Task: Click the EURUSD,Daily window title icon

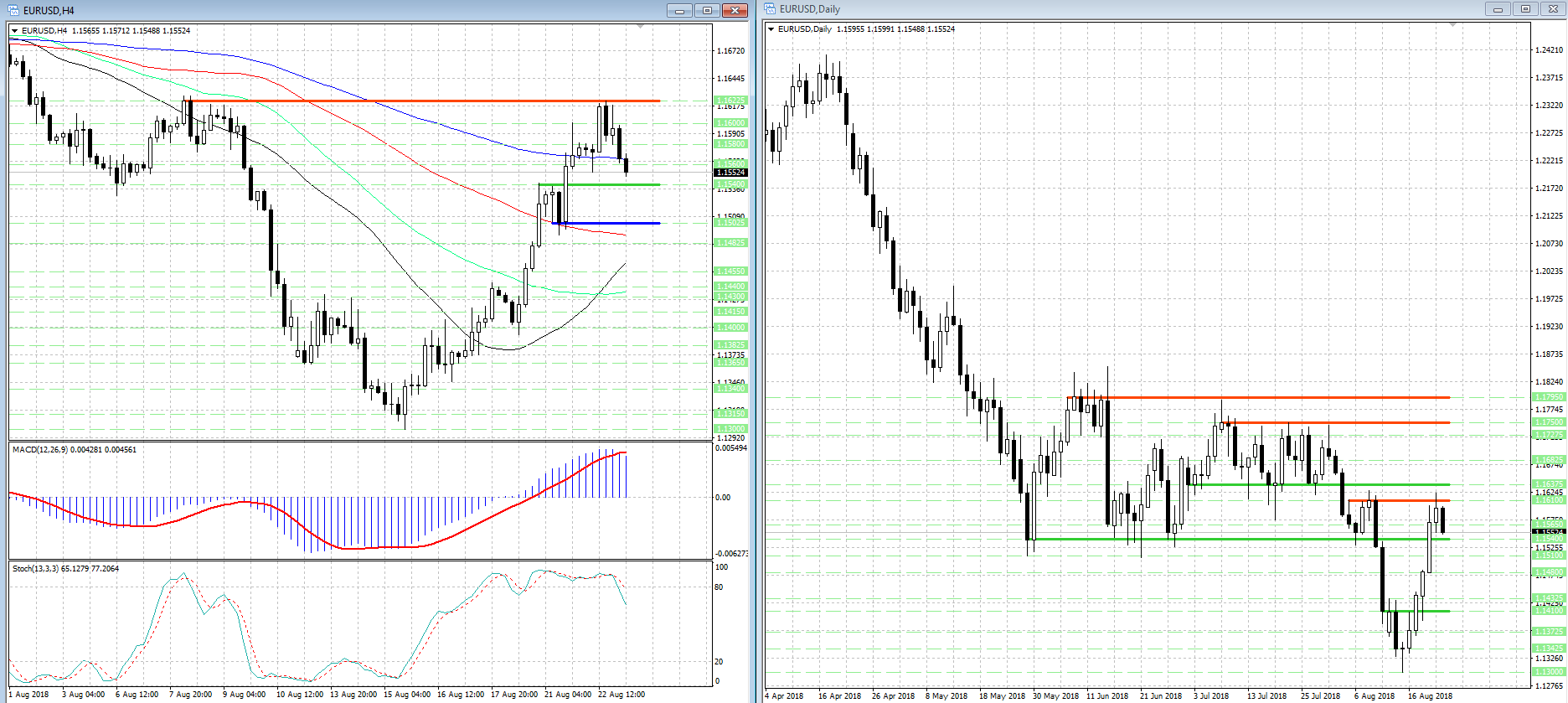Action: [x=771, y=8]
